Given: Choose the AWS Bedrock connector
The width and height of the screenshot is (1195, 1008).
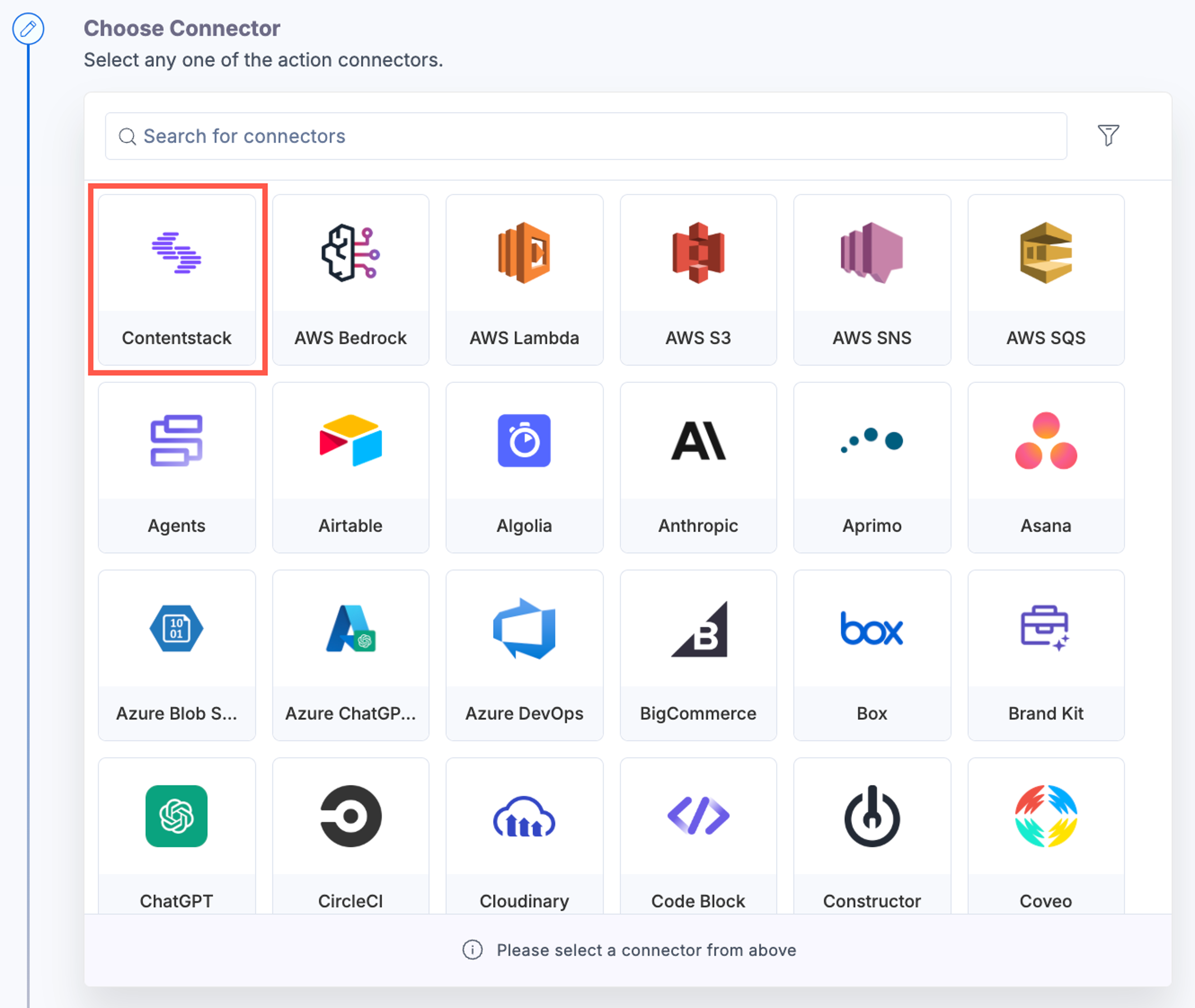Looking at the screenshot, I should [350, 279].
